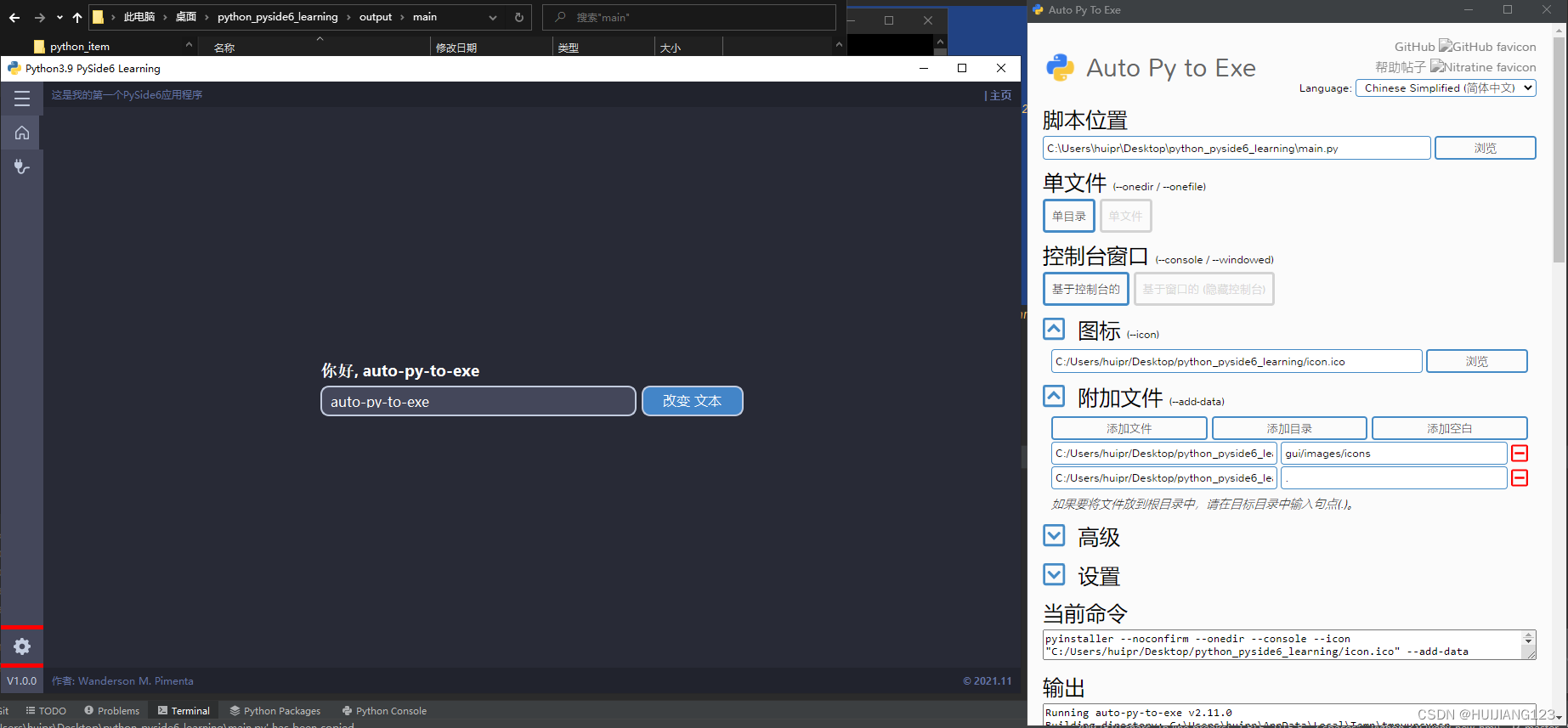Refresh the Explorer folder view
Image resolution: width=1568 pixels, height=728 pixels.
coord(519,17)
